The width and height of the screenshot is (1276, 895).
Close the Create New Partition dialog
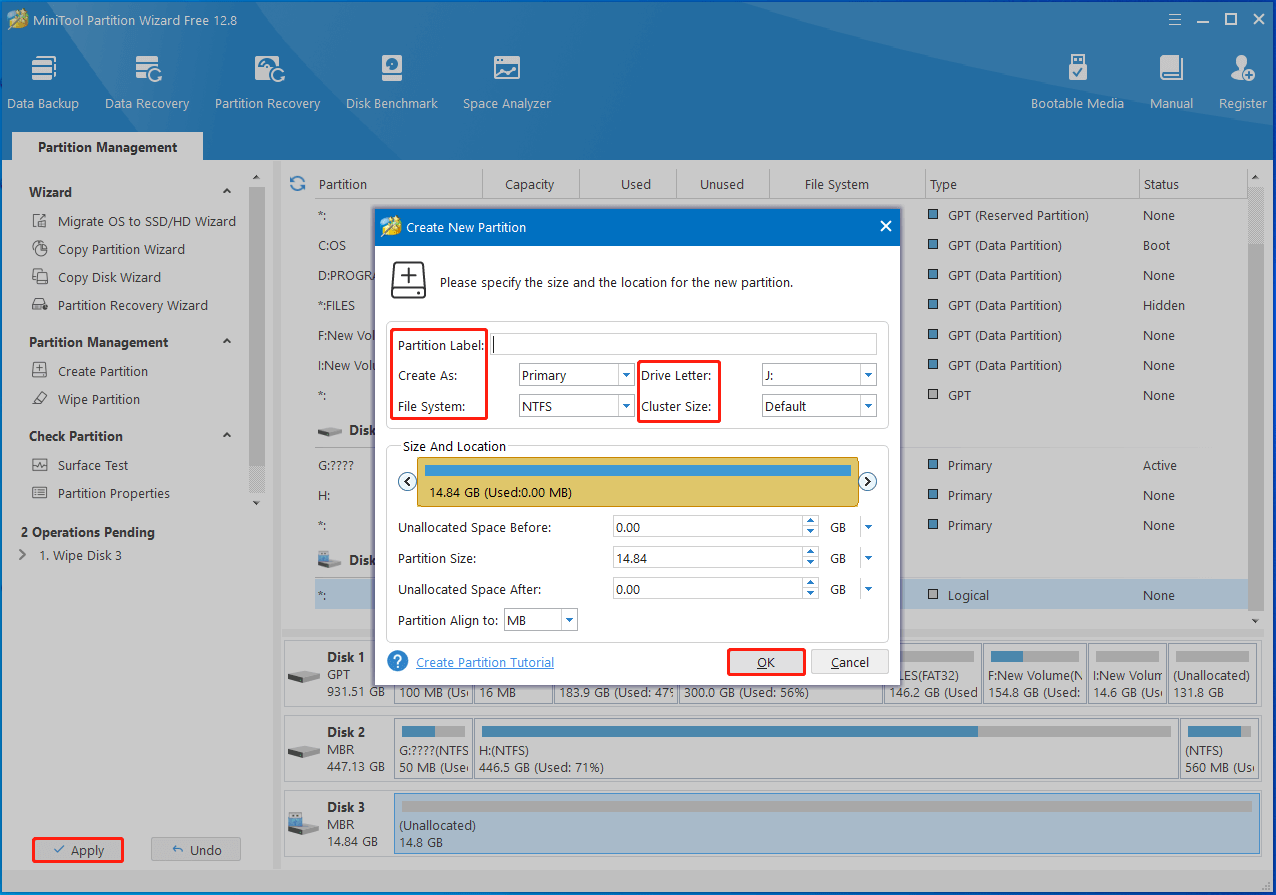[x=885, y=227]
